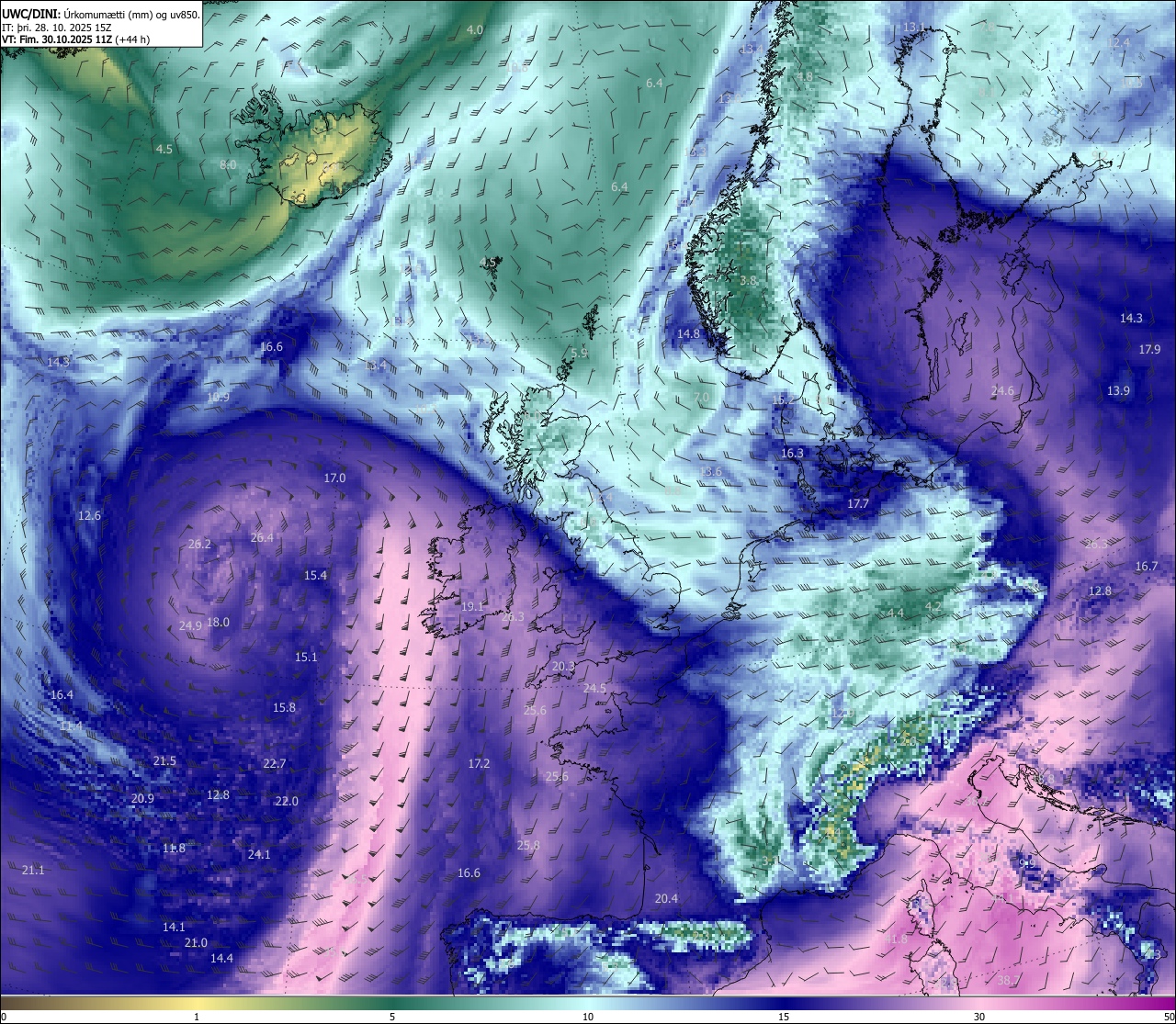
Task: Click the 17.9 value label
Action: 1149,350
